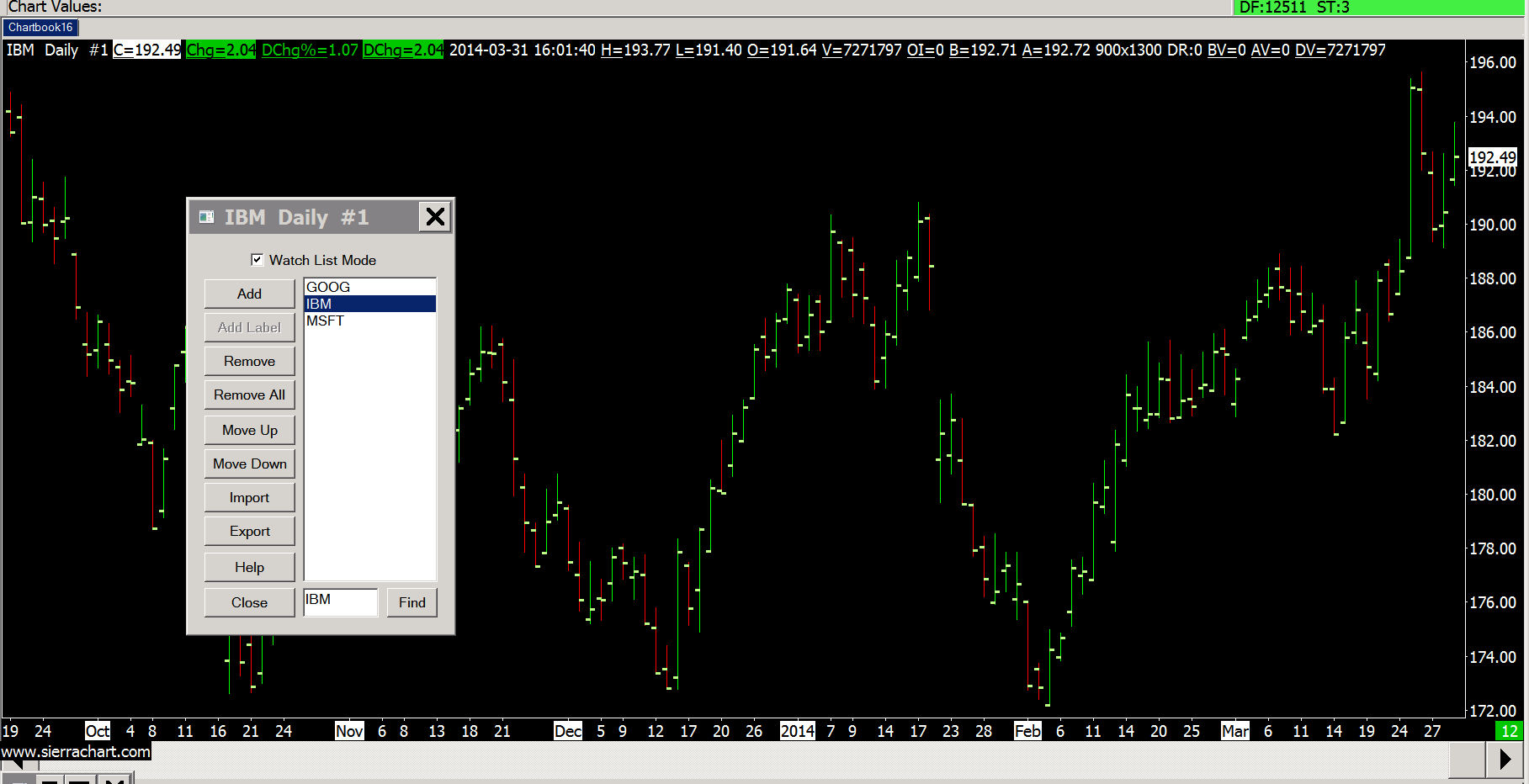This screenshot has height=784, width=1529.
Task: Select the IBM row in the watch list
Action: (370, 304)
